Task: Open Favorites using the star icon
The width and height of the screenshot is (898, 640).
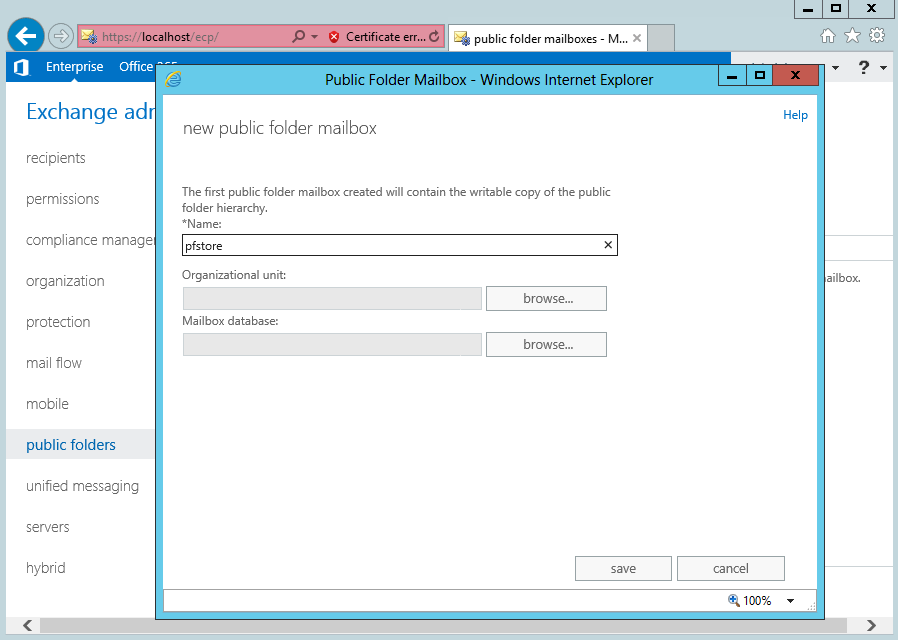Action: tap(852, 35)
